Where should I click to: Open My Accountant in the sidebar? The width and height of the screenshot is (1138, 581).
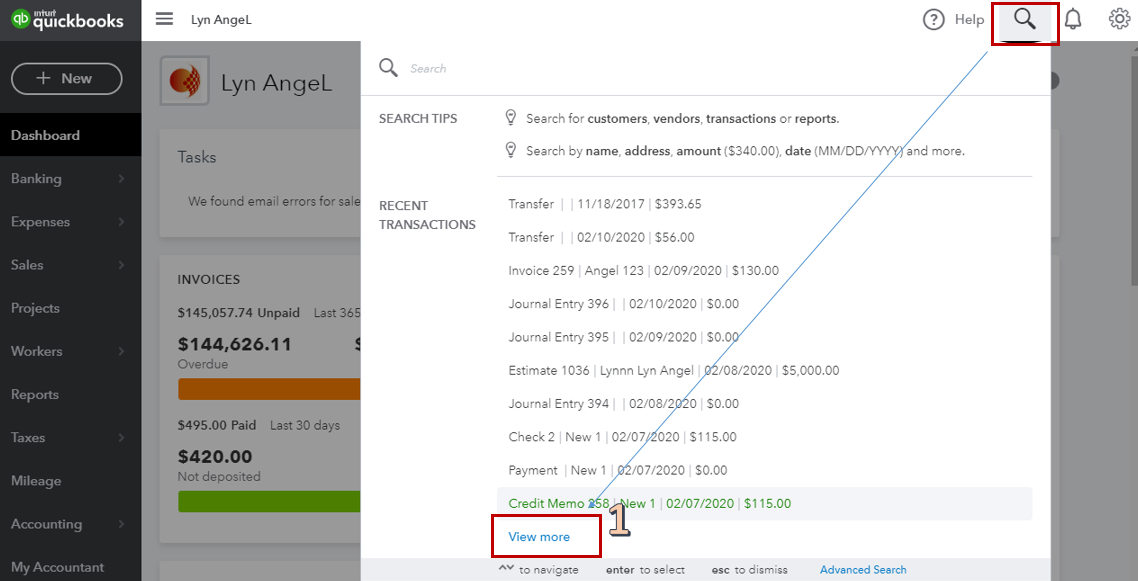[x=70, y=567]
